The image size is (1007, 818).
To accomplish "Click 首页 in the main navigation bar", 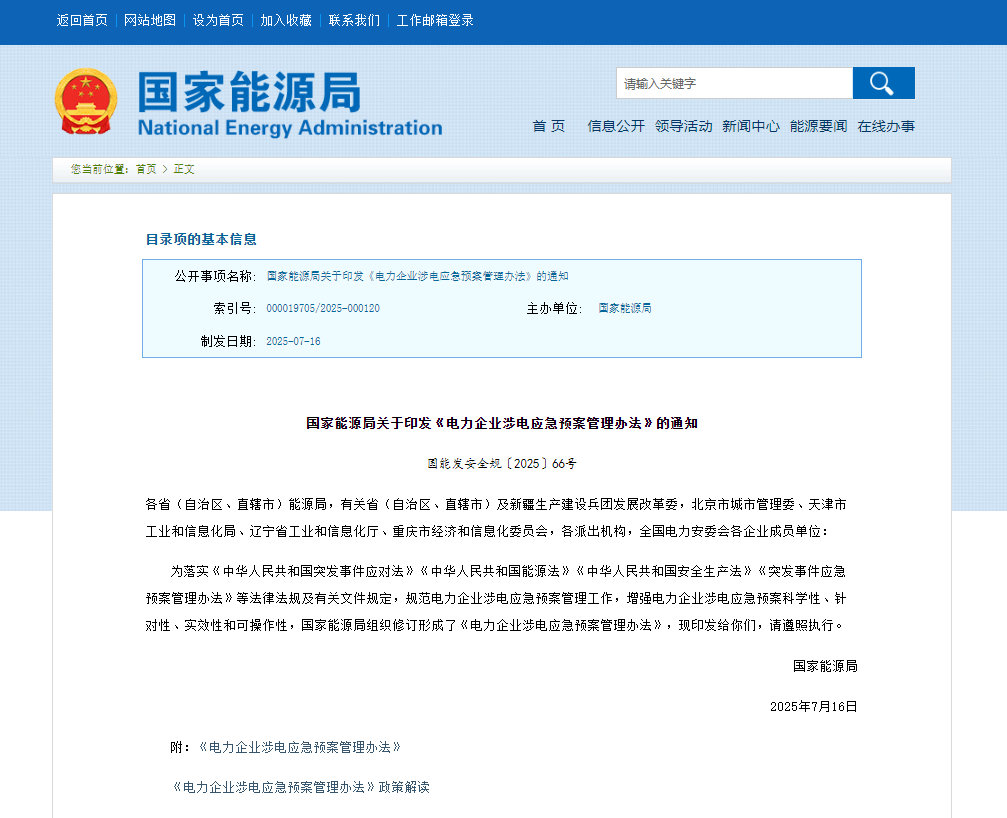I will (548, 125).
